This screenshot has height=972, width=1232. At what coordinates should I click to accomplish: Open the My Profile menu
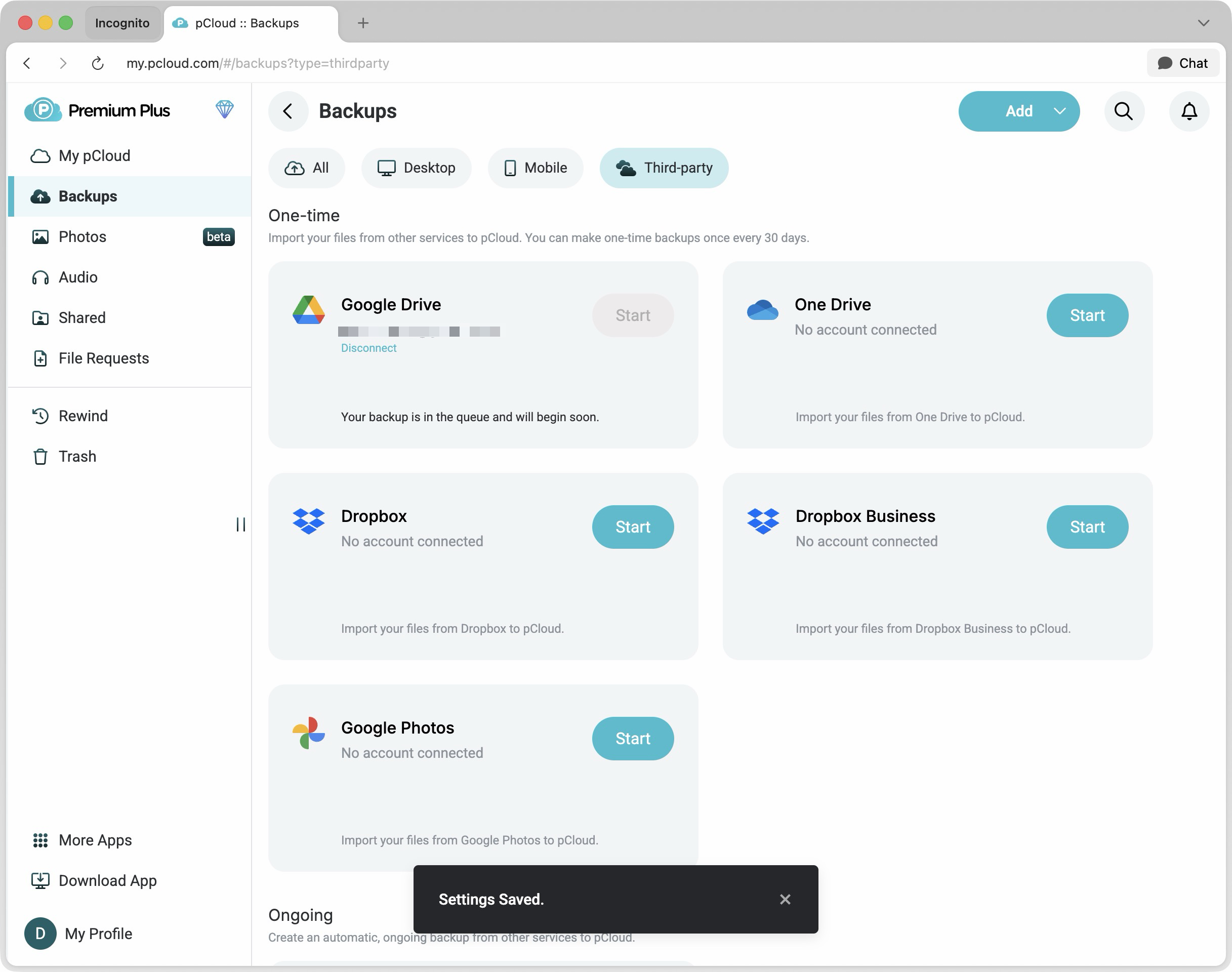[98, 934]
